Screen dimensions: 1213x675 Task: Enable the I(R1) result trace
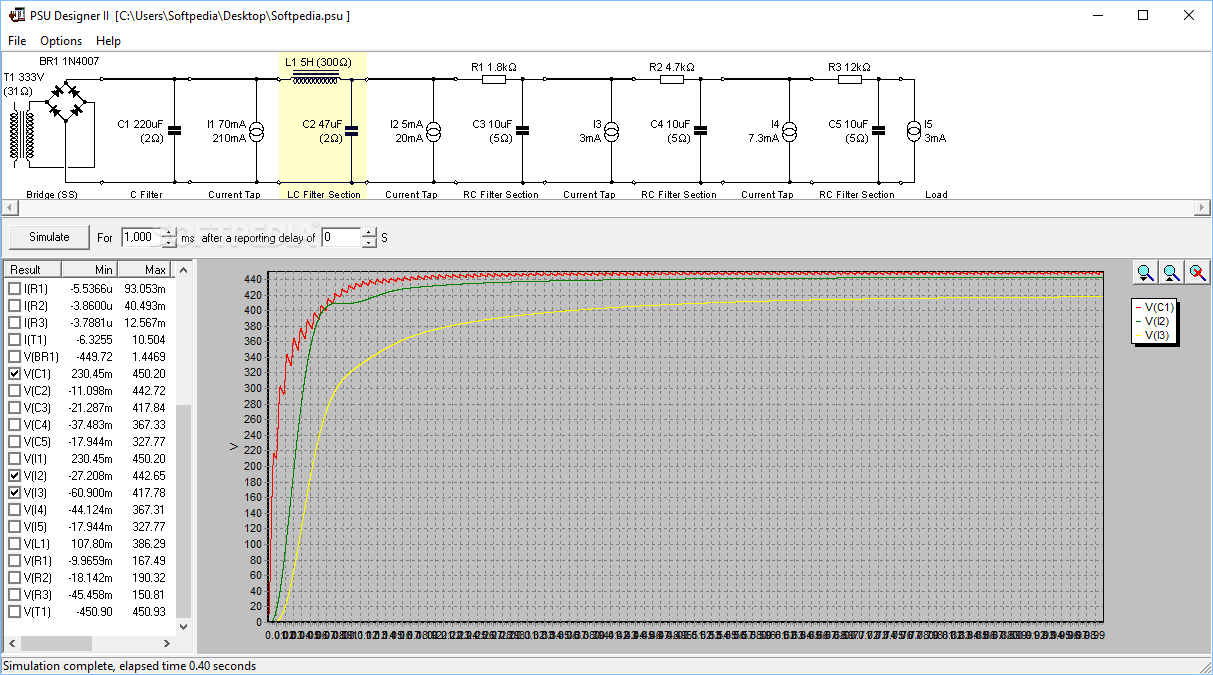tap(14, 288)
